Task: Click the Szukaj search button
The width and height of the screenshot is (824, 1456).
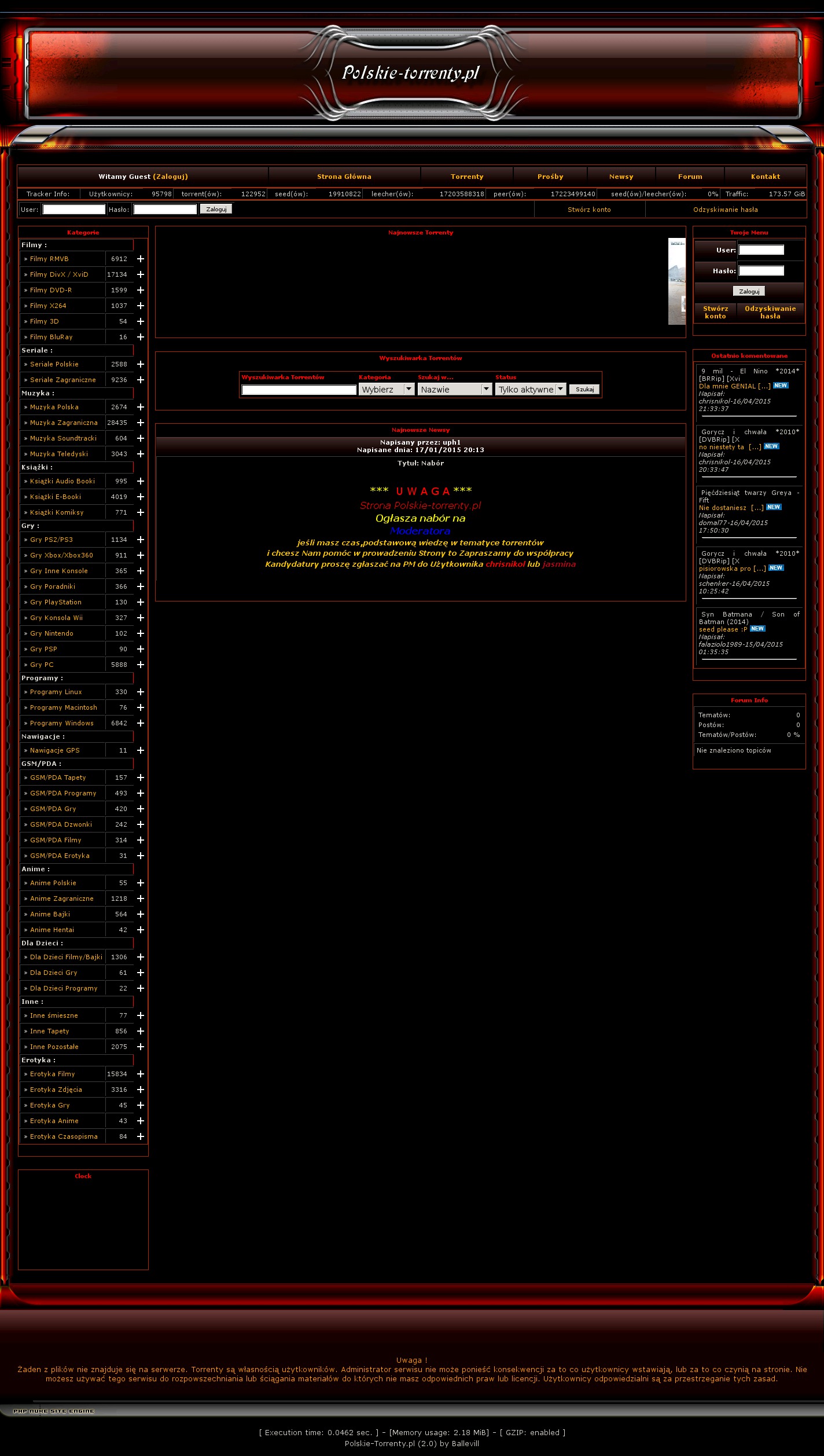Action: (584, 389)
